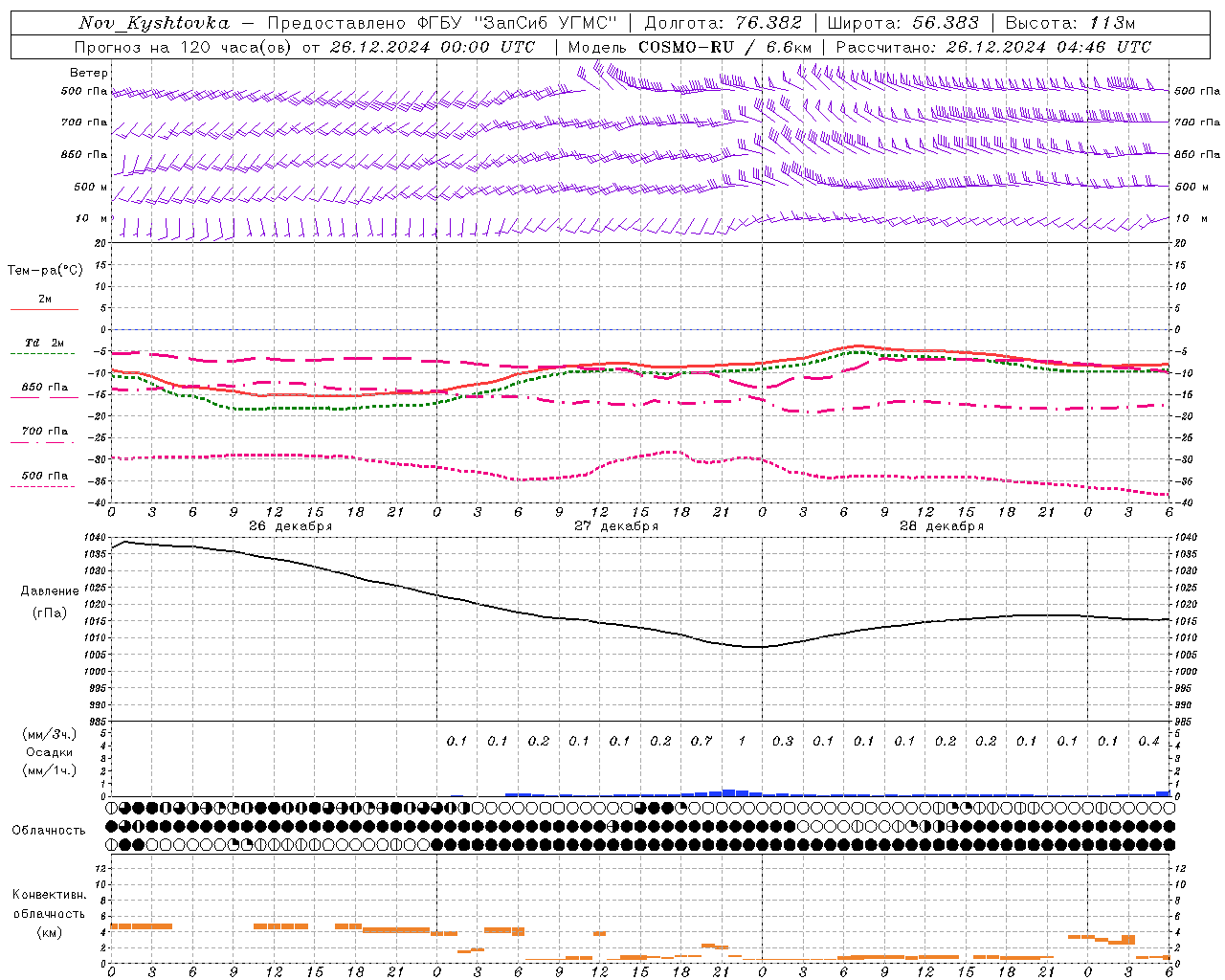Screen dimensions: 1225x980
Task: Click the Широта: 56.383 value
Action: coord(903,23)
